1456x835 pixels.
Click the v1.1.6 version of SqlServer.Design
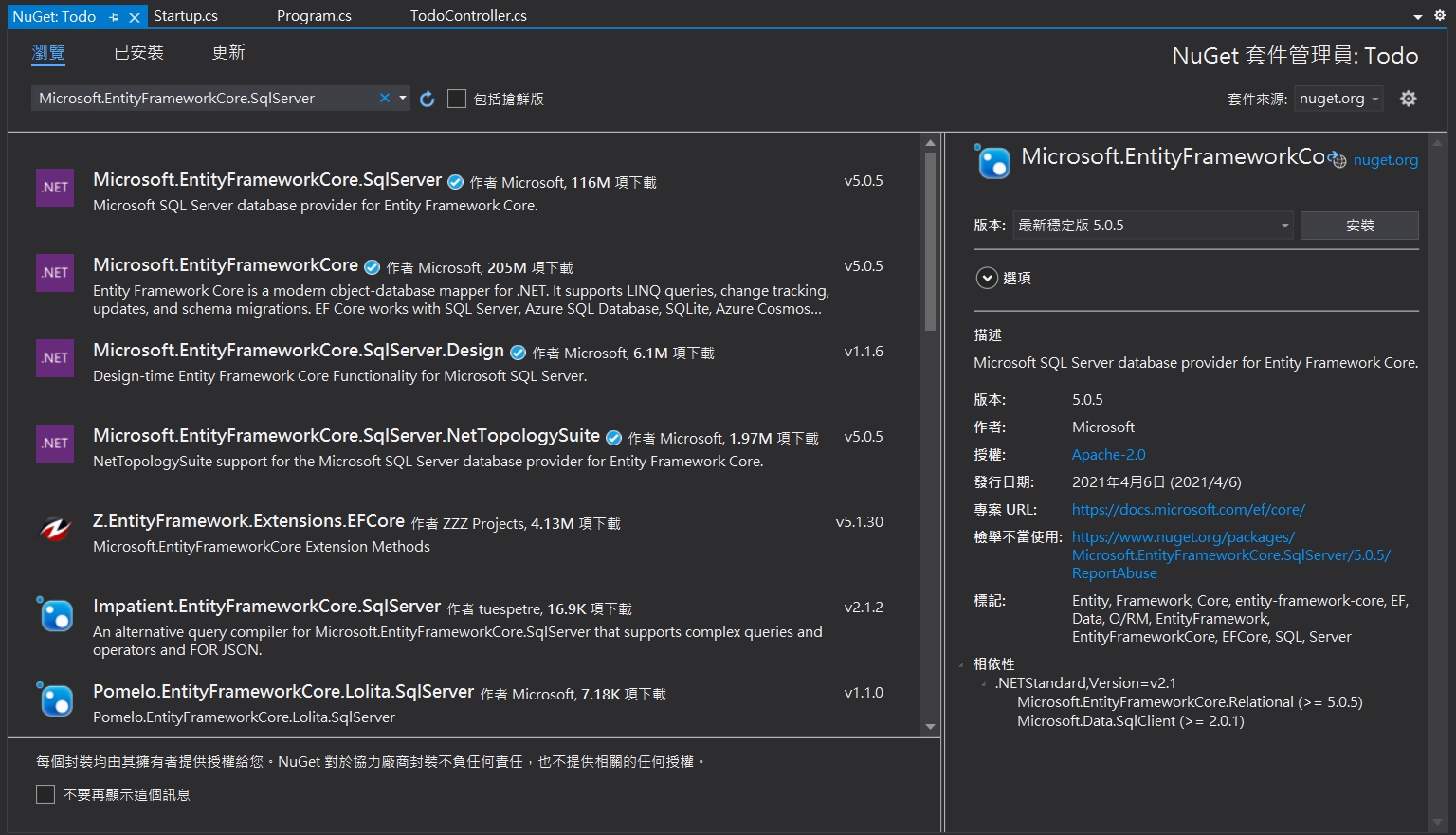[x=864, y=352]
